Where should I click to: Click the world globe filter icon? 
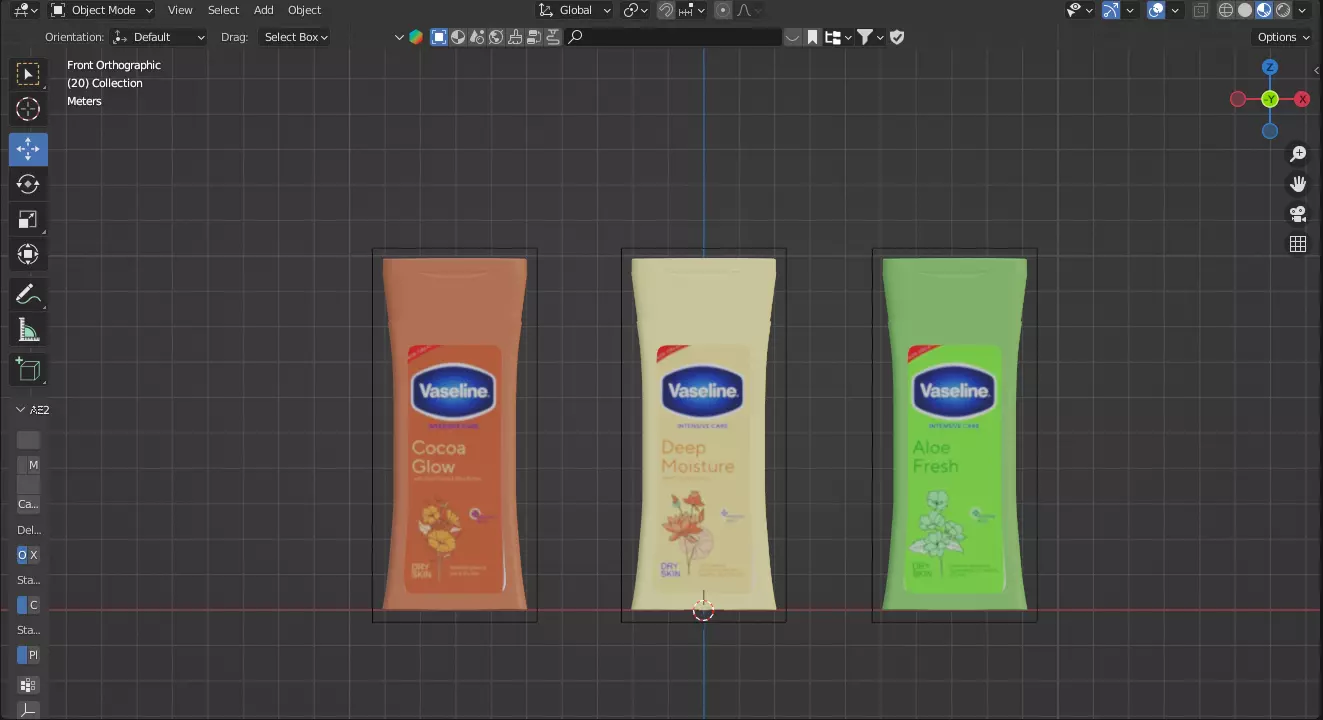click(x=495, y=37)
